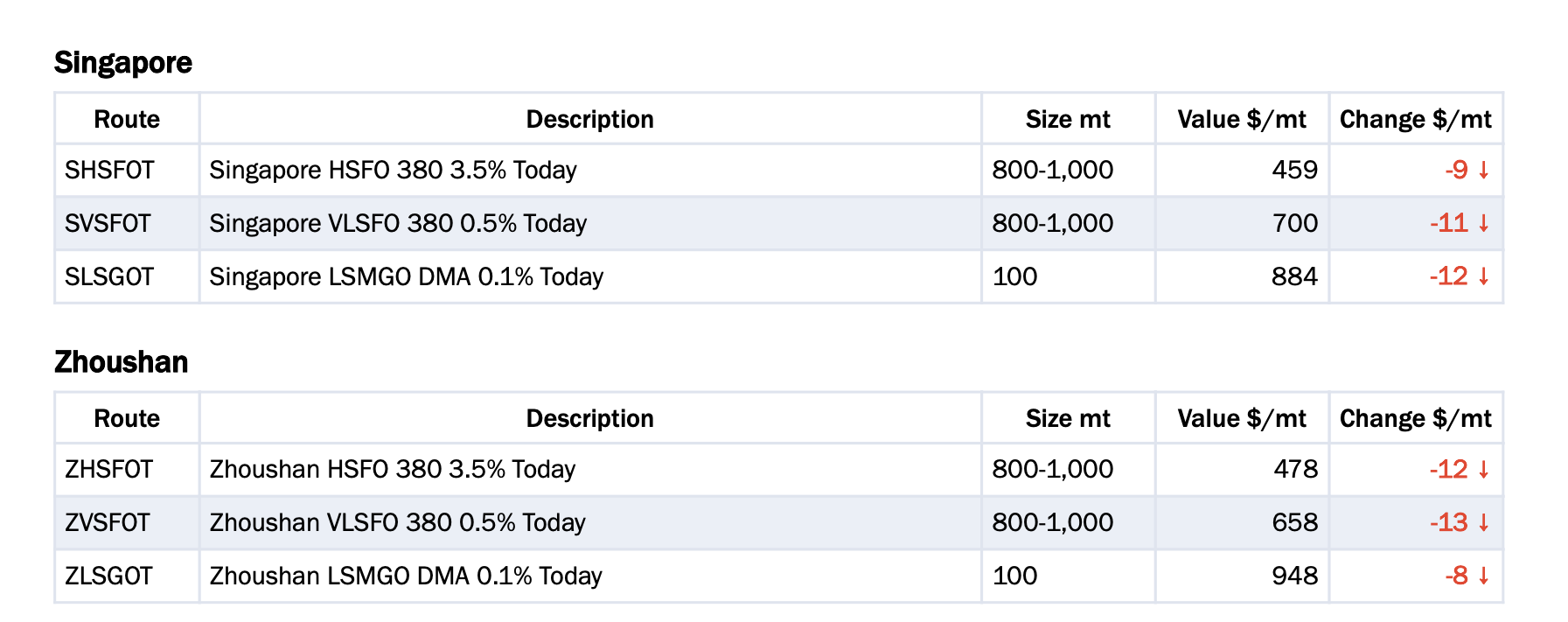The width and height of the screenshot is (1568, 622).
Task: Click Singapore table's Change $/mt header
Action: 1416,119
